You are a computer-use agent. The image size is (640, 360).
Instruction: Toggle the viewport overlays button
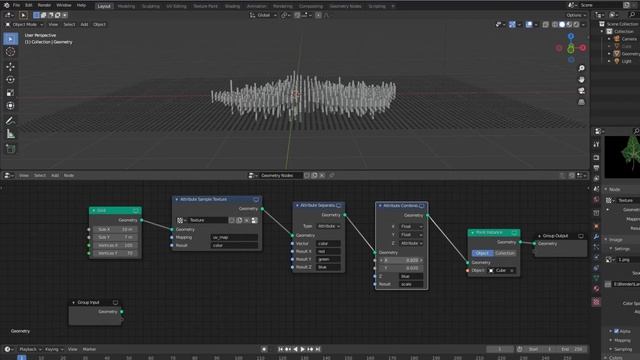coord(529,24)
